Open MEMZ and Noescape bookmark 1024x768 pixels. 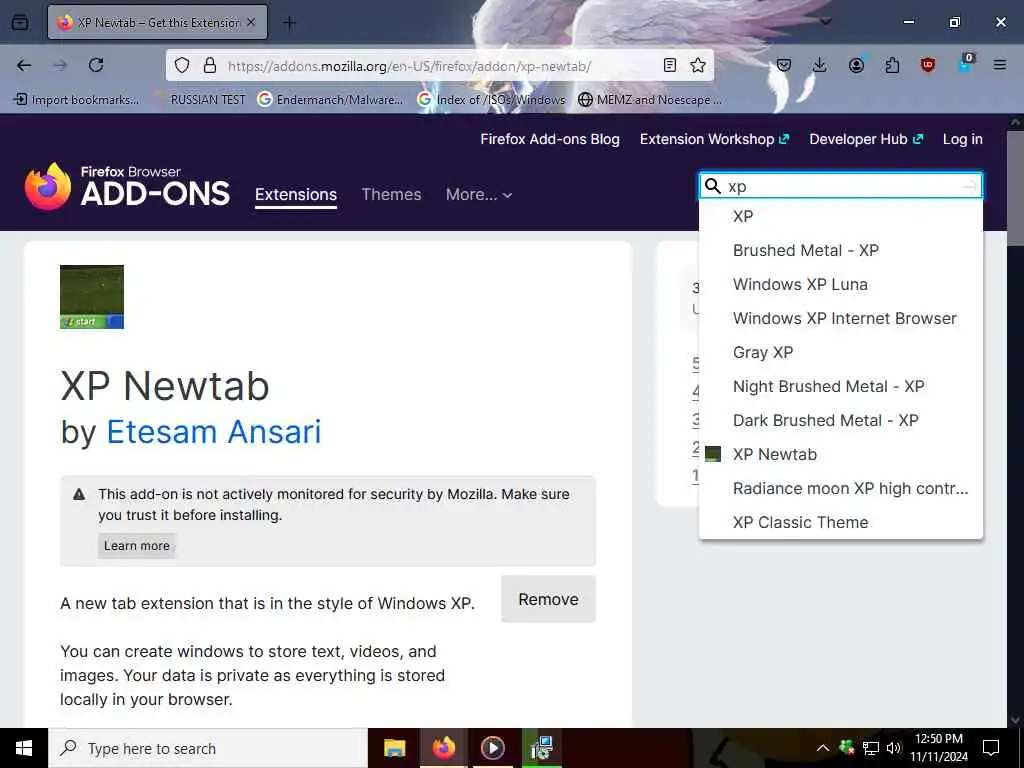650,100
